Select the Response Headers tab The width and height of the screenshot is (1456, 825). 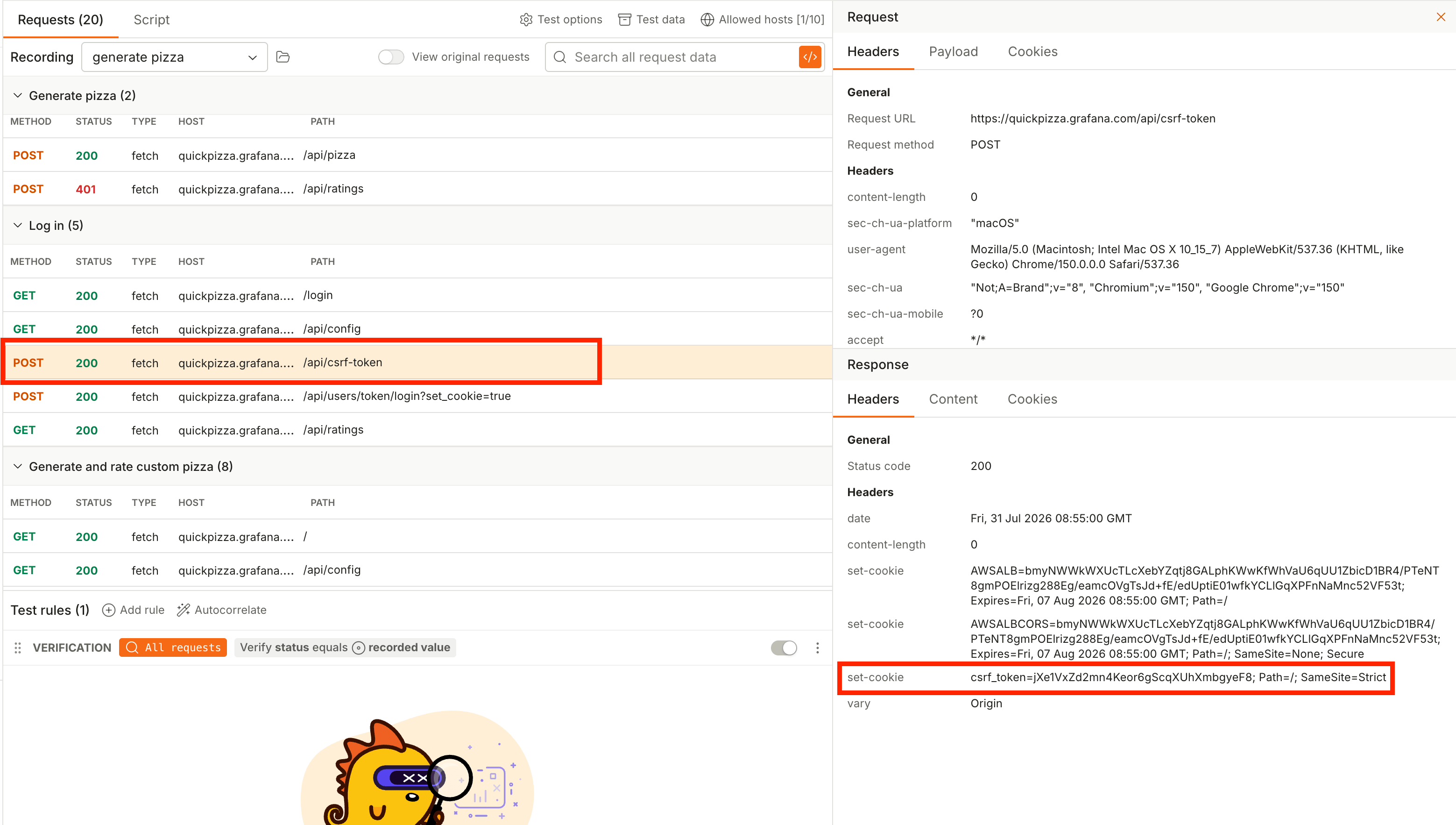[x=873, y=399]
